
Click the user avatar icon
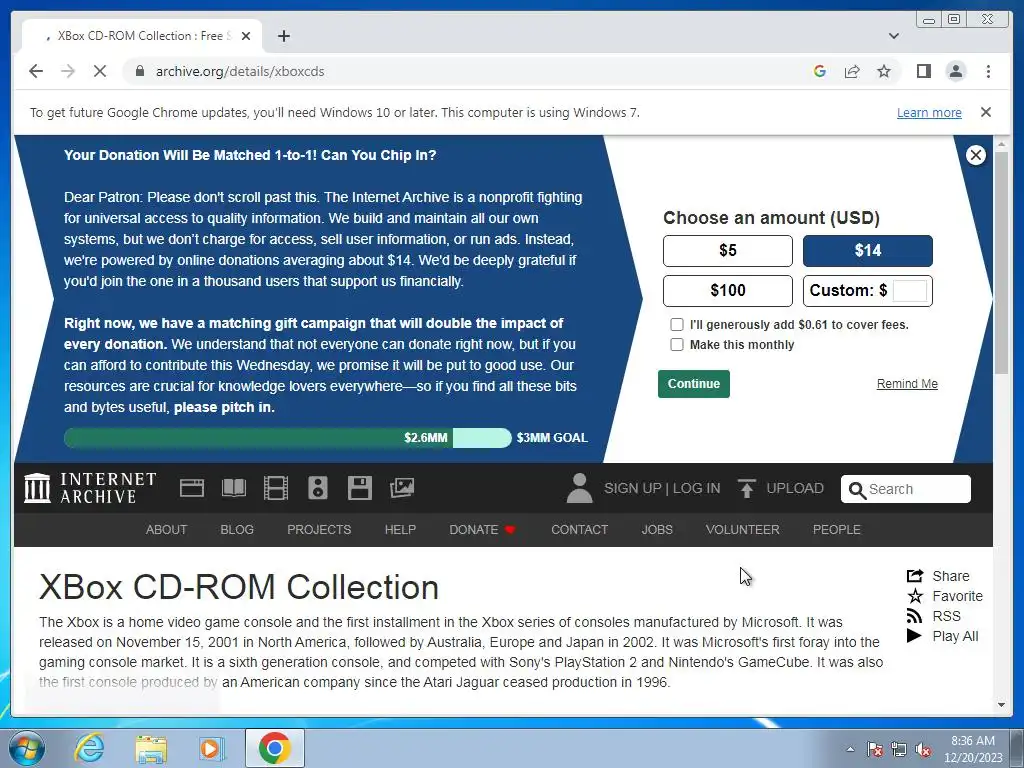(579, 488)
